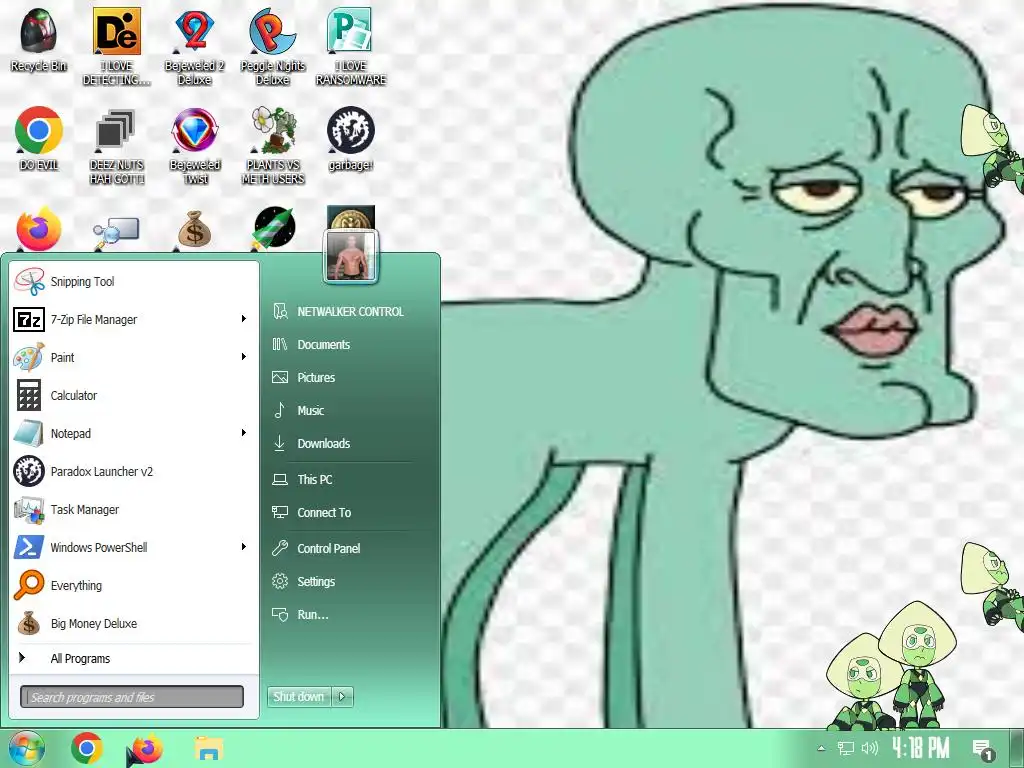Click the Windows Start orb
The width and height of the screenshot is (1024, 768).
coord(26,748)
